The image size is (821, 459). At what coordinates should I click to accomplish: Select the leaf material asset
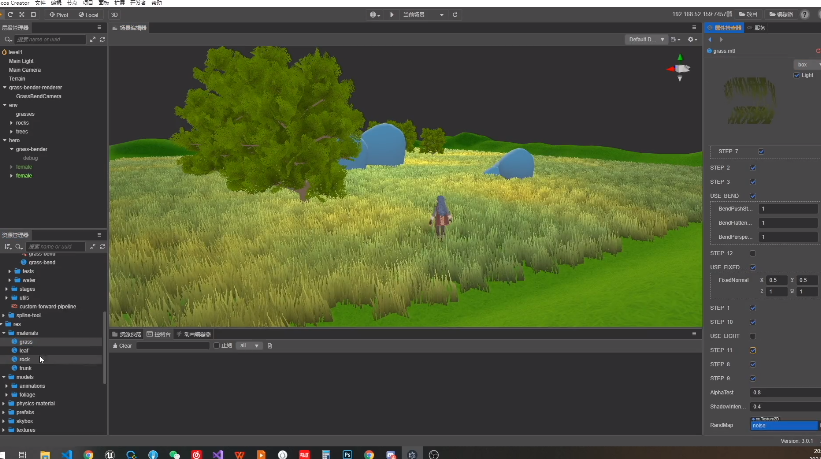pyautogui.click(x=26, y=350)
